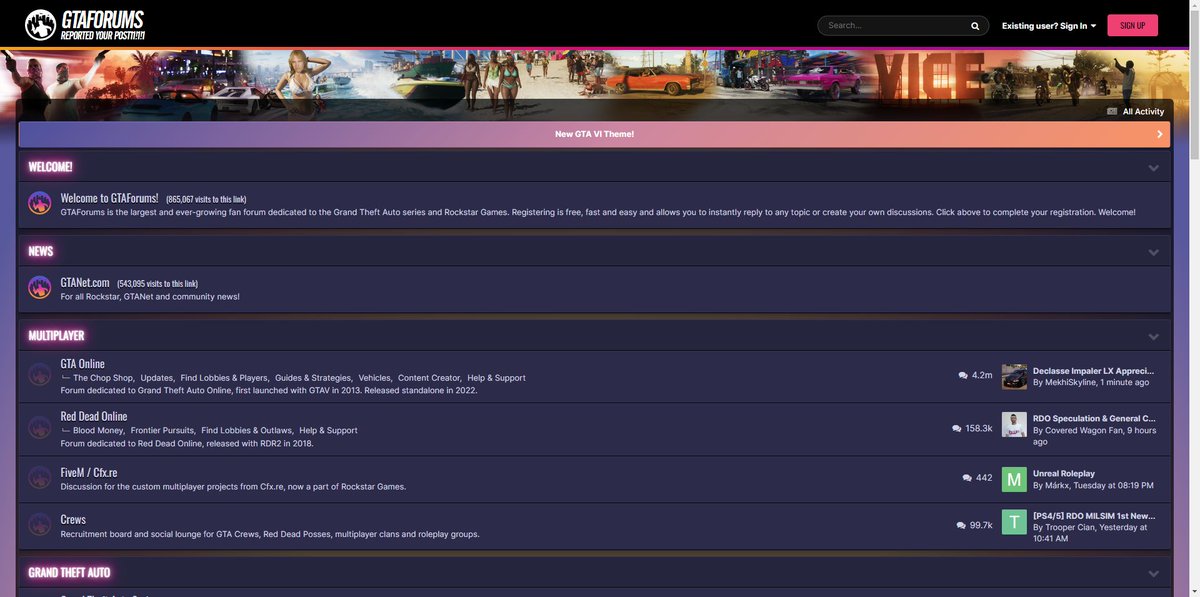Open Vehicles subforum

375,378
